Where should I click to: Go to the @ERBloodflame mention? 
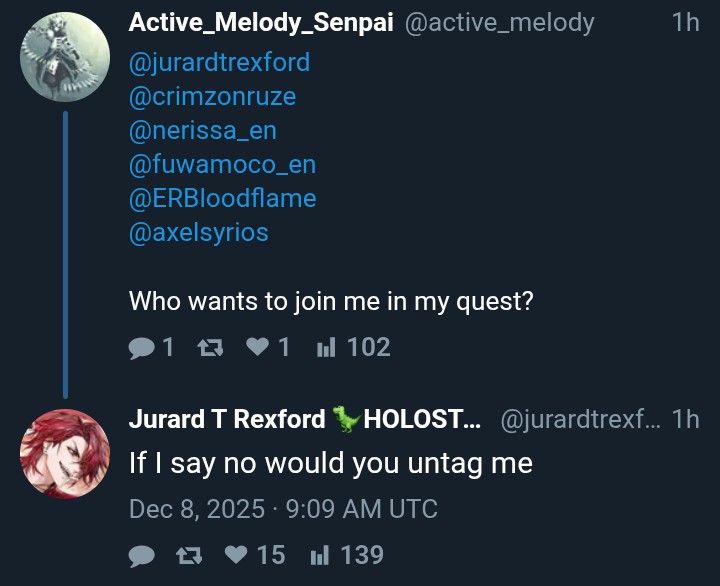pos(222,199)
